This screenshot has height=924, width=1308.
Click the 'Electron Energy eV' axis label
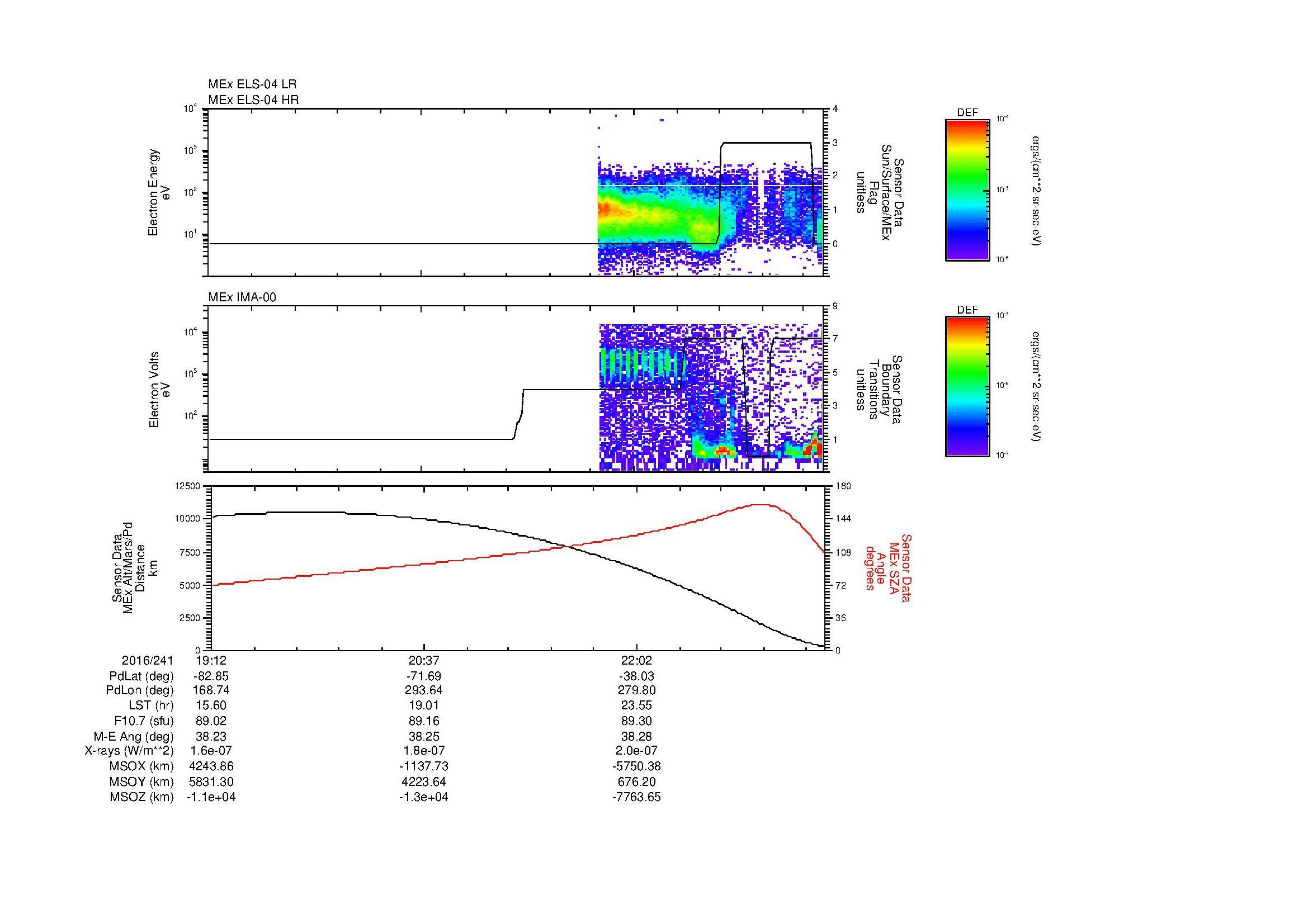[x=159, y=192]
